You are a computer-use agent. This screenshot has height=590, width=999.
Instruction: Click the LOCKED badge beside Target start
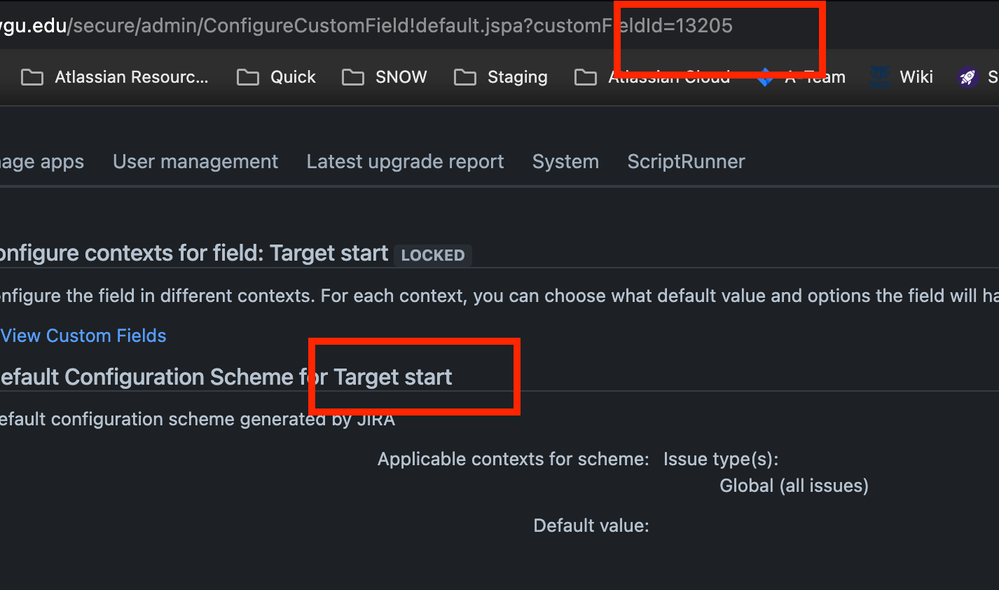pos(432,255)
